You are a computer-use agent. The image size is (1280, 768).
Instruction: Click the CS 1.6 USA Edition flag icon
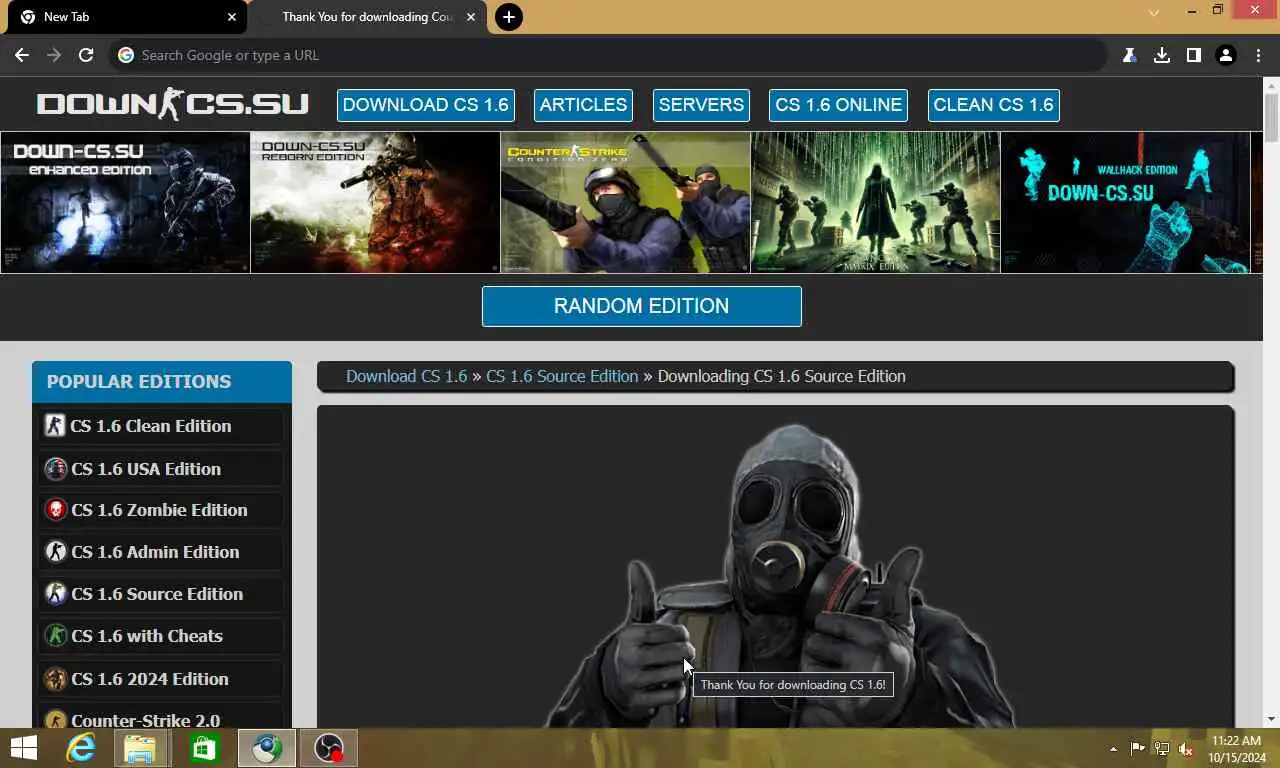[55, 468]
